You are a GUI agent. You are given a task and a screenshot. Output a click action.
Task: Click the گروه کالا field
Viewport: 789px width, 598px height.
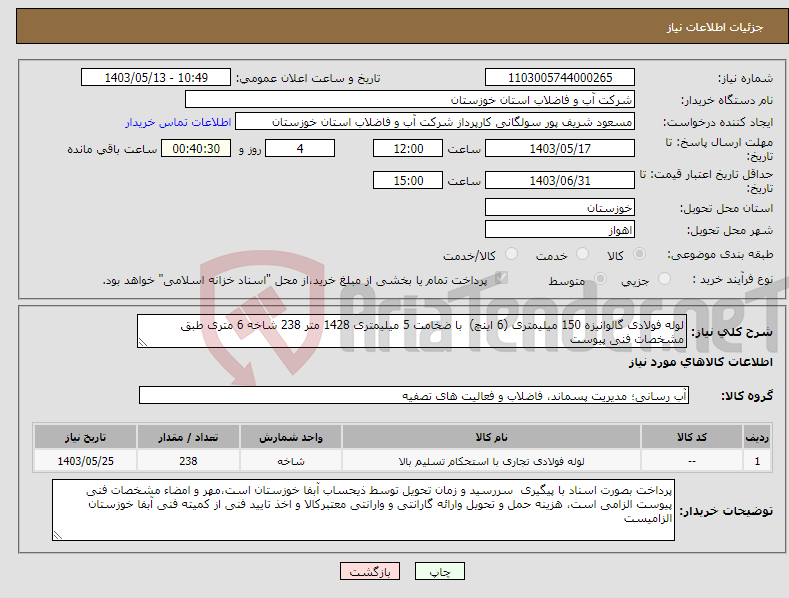pos(414,396)
